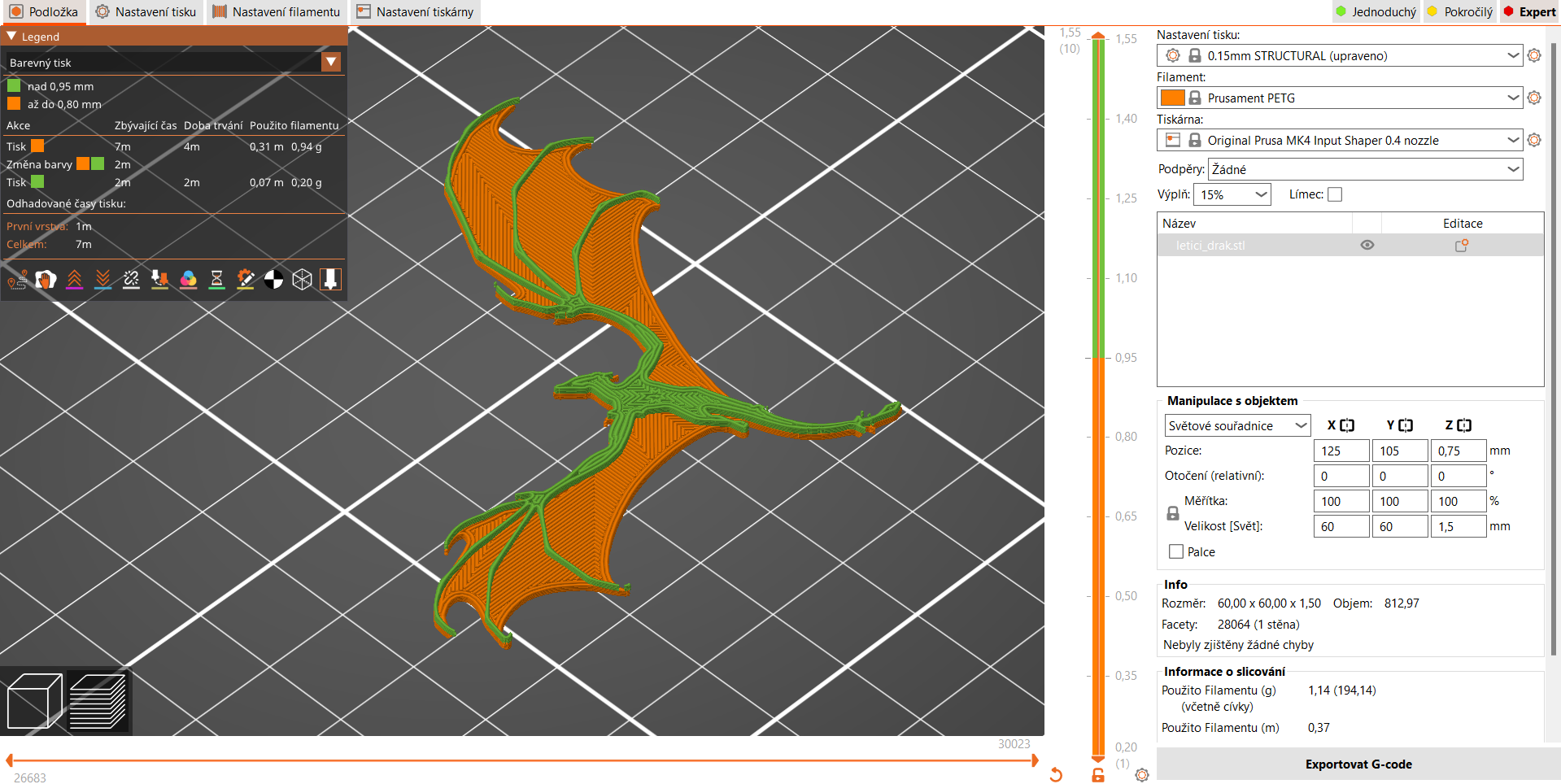Open the Nastavení tiskárny tab
This screenshot has height=784, width=1561.
[x=415, y=11]
